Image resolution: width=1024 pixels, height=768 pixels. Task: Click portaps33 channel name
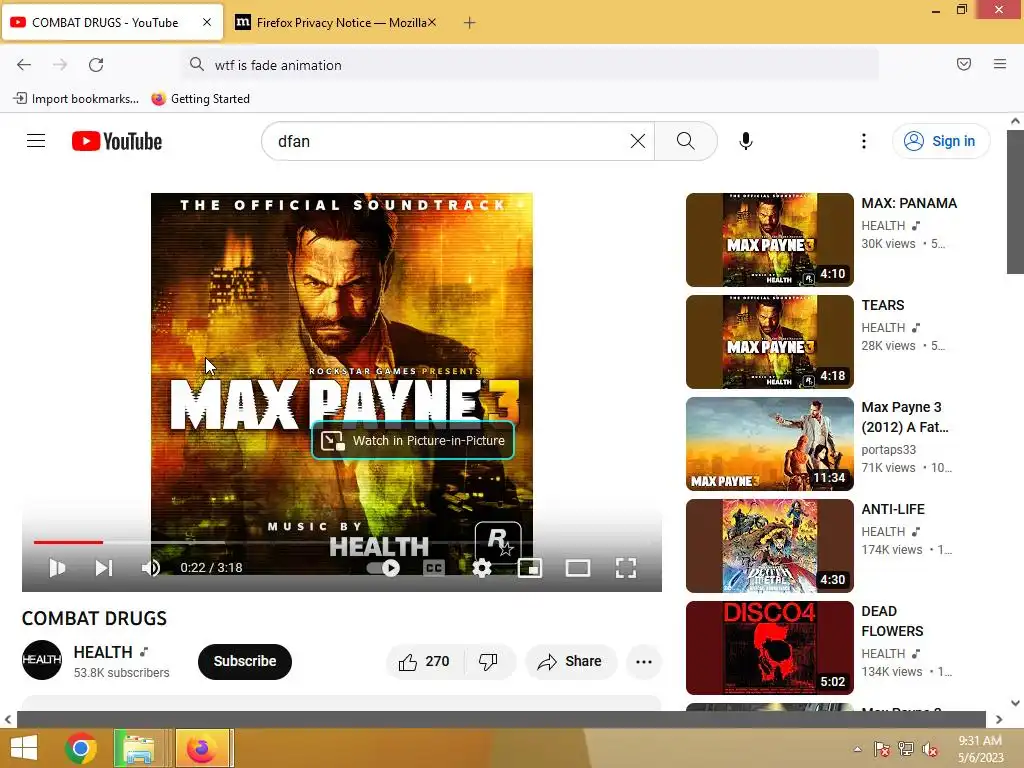pyautogui.click(x=888, y=450)
